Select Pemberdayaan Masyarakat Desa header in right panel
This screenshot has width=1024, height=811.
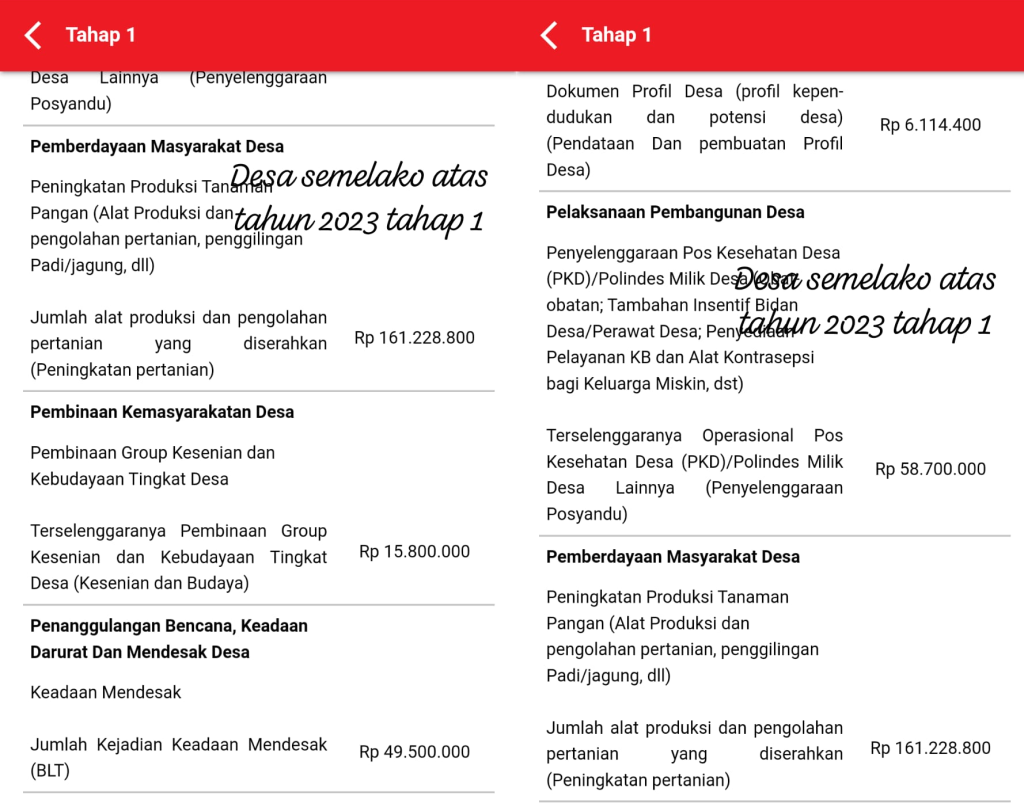click(x=672, y=557)
